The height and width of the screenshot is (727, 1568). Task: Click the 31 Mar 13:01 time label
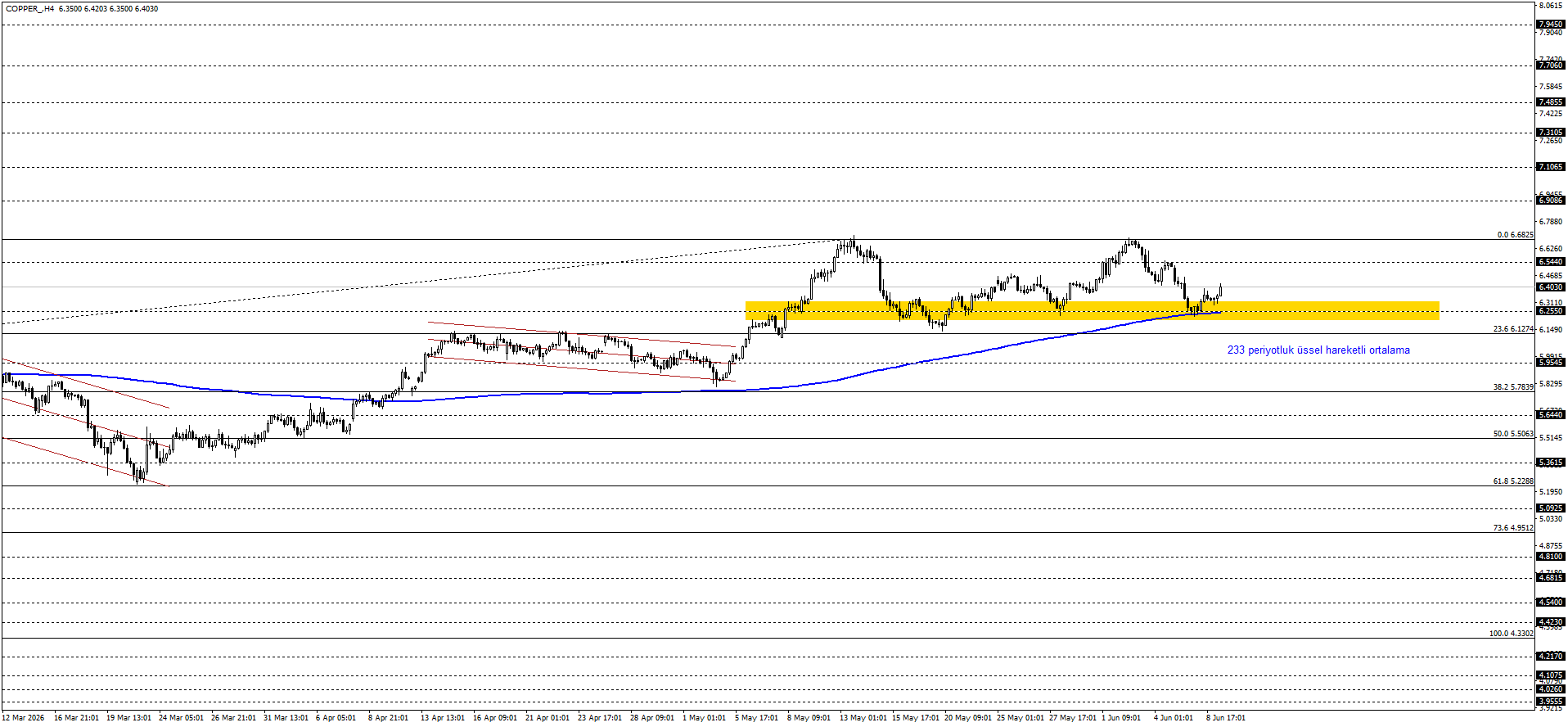pos(286,718)
